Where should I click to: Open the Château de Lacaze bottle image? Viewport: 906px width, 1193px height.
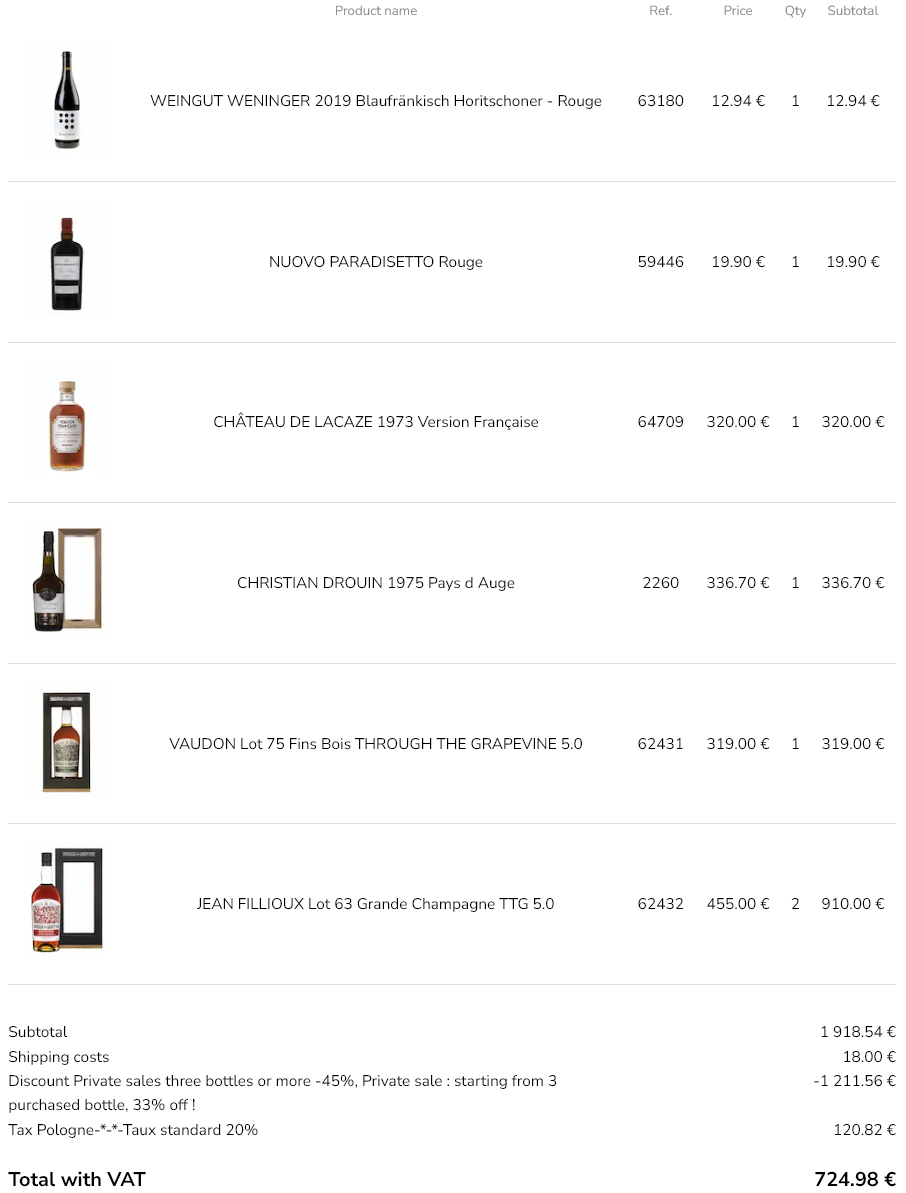pos(67,423)
